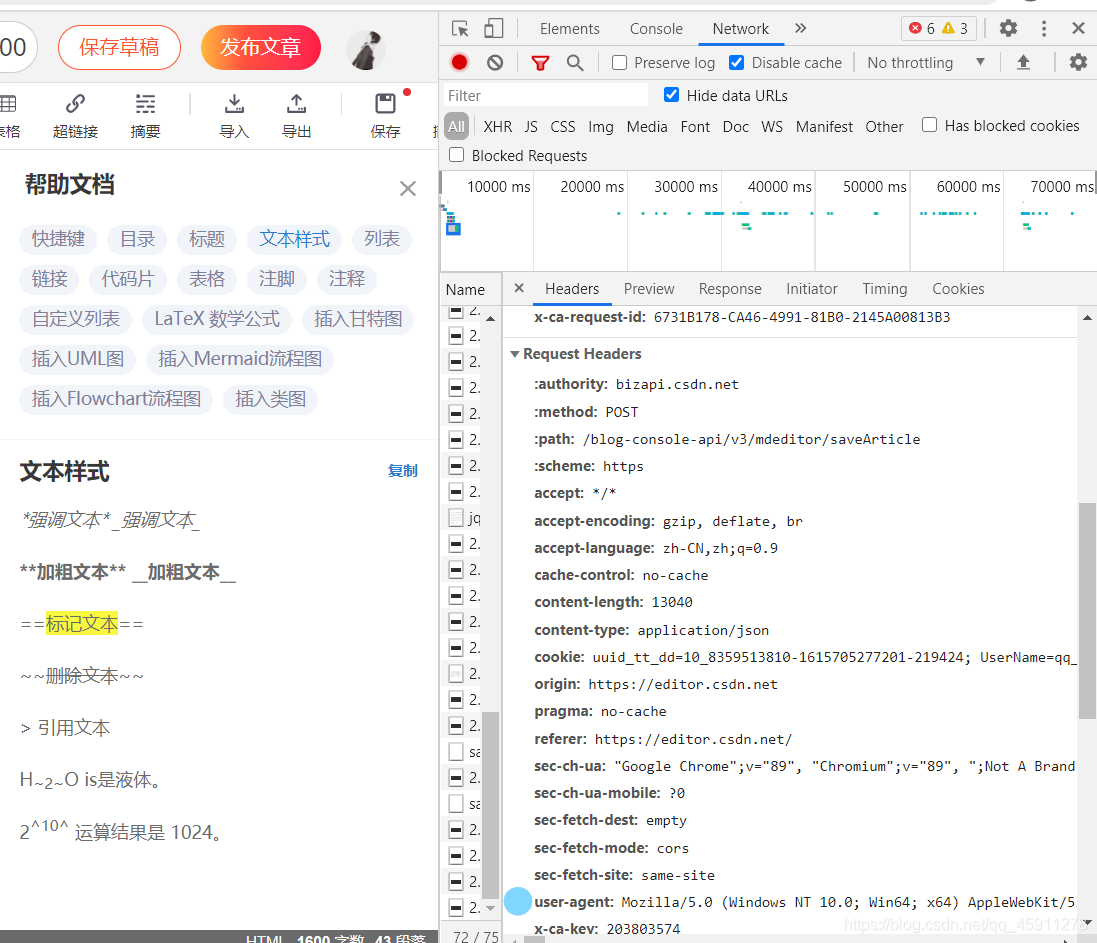Select the 快捷键 help tag
This screenshot has height=943, width=1097.
pos(58,239)
